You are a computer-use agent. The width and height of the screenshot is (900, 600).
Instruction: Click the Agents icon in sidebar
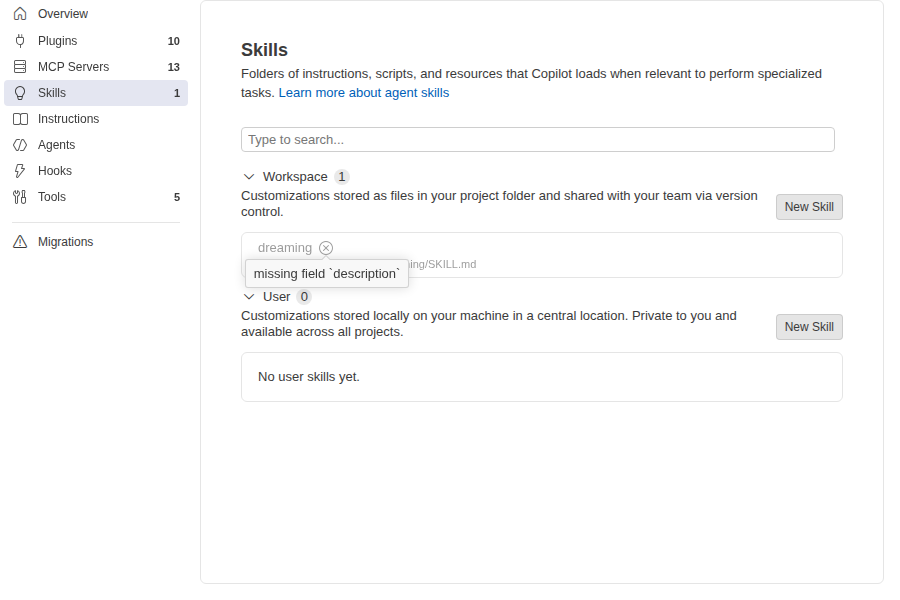coord(20,145)
